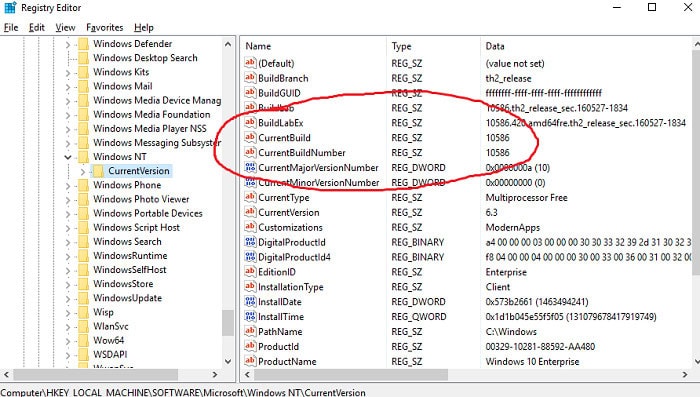Click the Windows Kits folder icon
The image size is (700, 397).
point(83,72)
